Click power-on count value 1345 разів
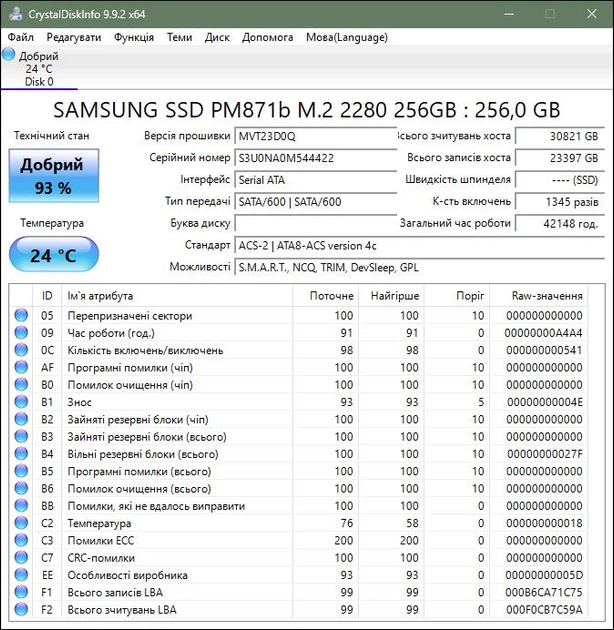 point(560,201)
